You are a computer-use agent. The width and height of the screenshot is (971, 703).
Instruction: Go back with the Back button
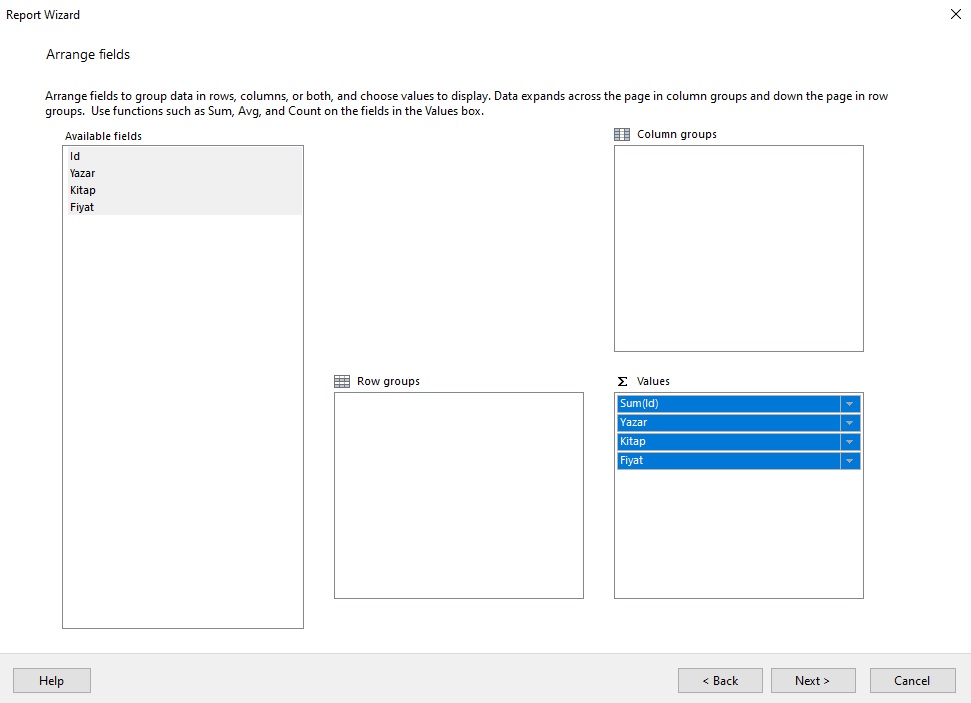pos(720,681)
